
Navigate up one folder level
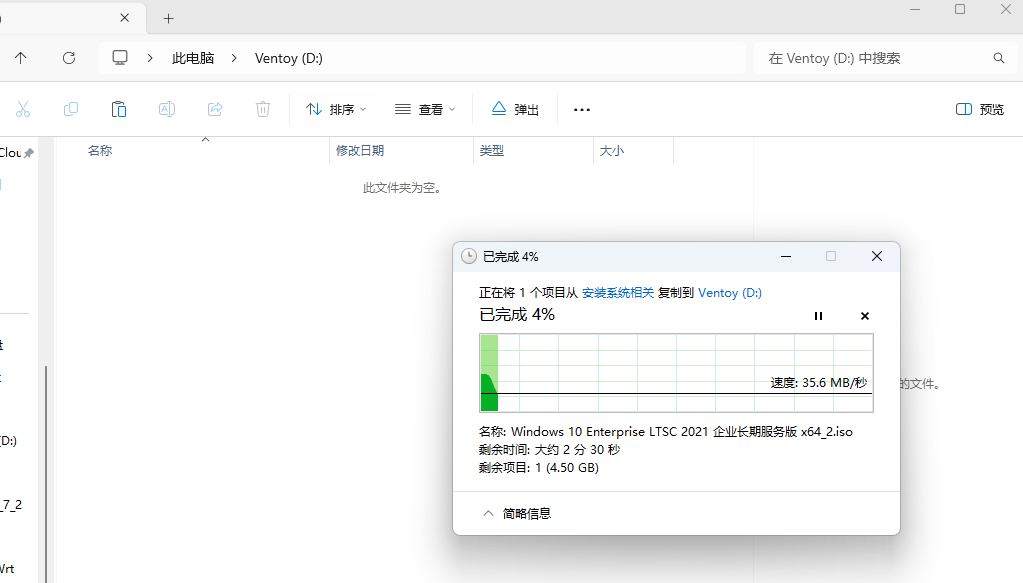pos(21,58)
